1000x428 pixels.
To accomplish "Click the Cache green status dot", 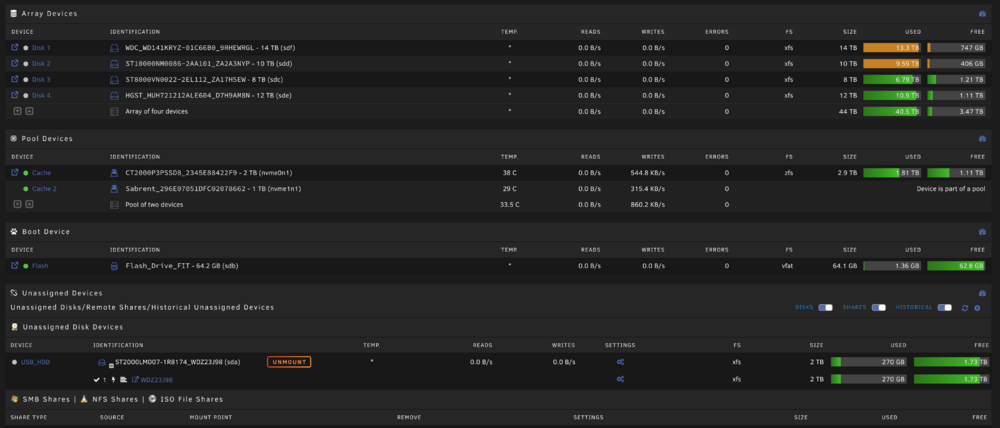I will 26,173.
